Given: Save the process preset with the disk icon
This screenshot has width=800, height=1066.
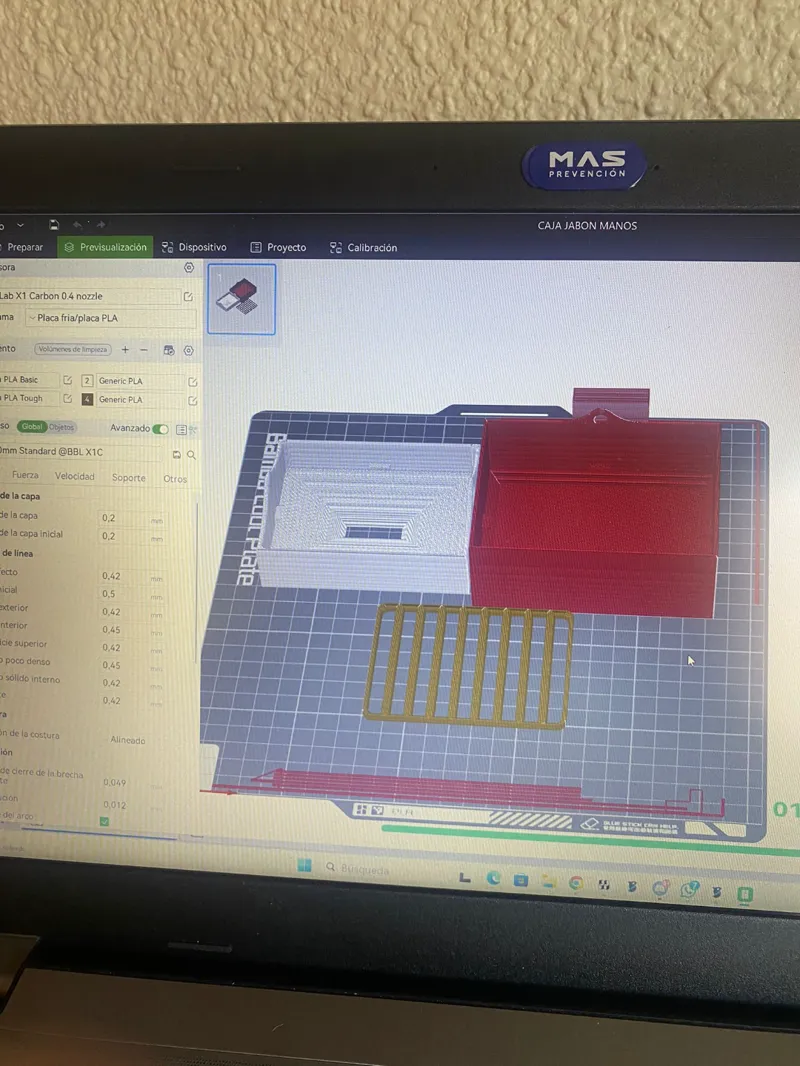Looking at the screenshot, I should pos(177,454).
